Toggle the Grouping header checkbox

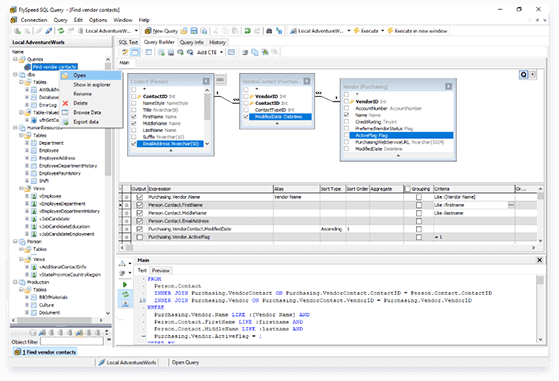407,189
